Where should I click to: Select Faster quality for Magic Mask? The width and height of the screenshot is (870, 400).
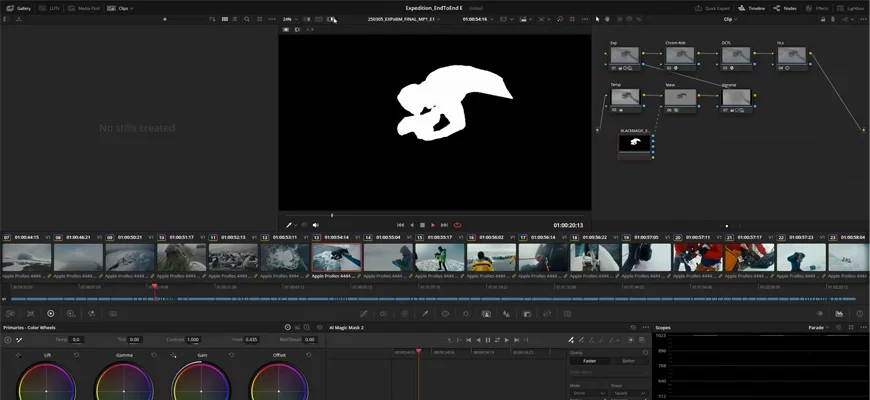pyautogui.click(x=590, y=361)
